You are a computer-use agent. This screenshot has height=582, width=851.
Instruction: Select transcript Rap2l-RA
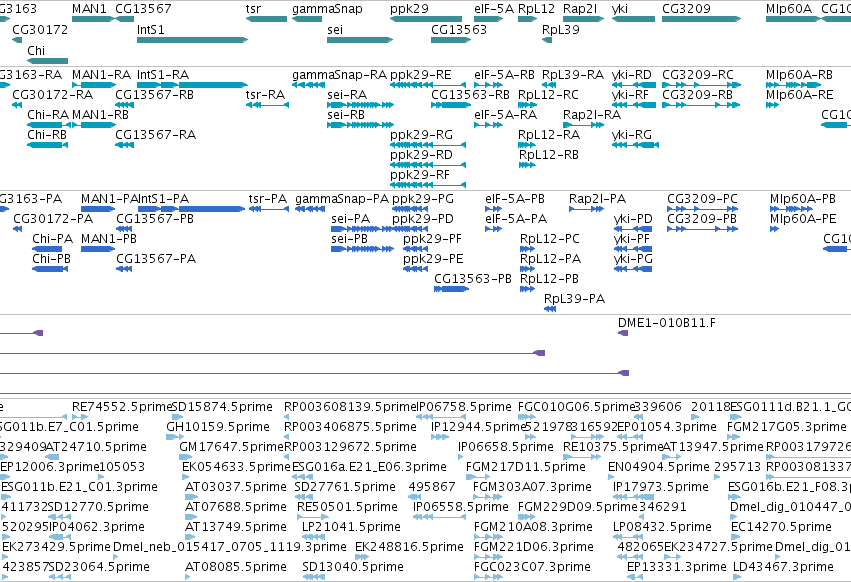pos(583,125)
